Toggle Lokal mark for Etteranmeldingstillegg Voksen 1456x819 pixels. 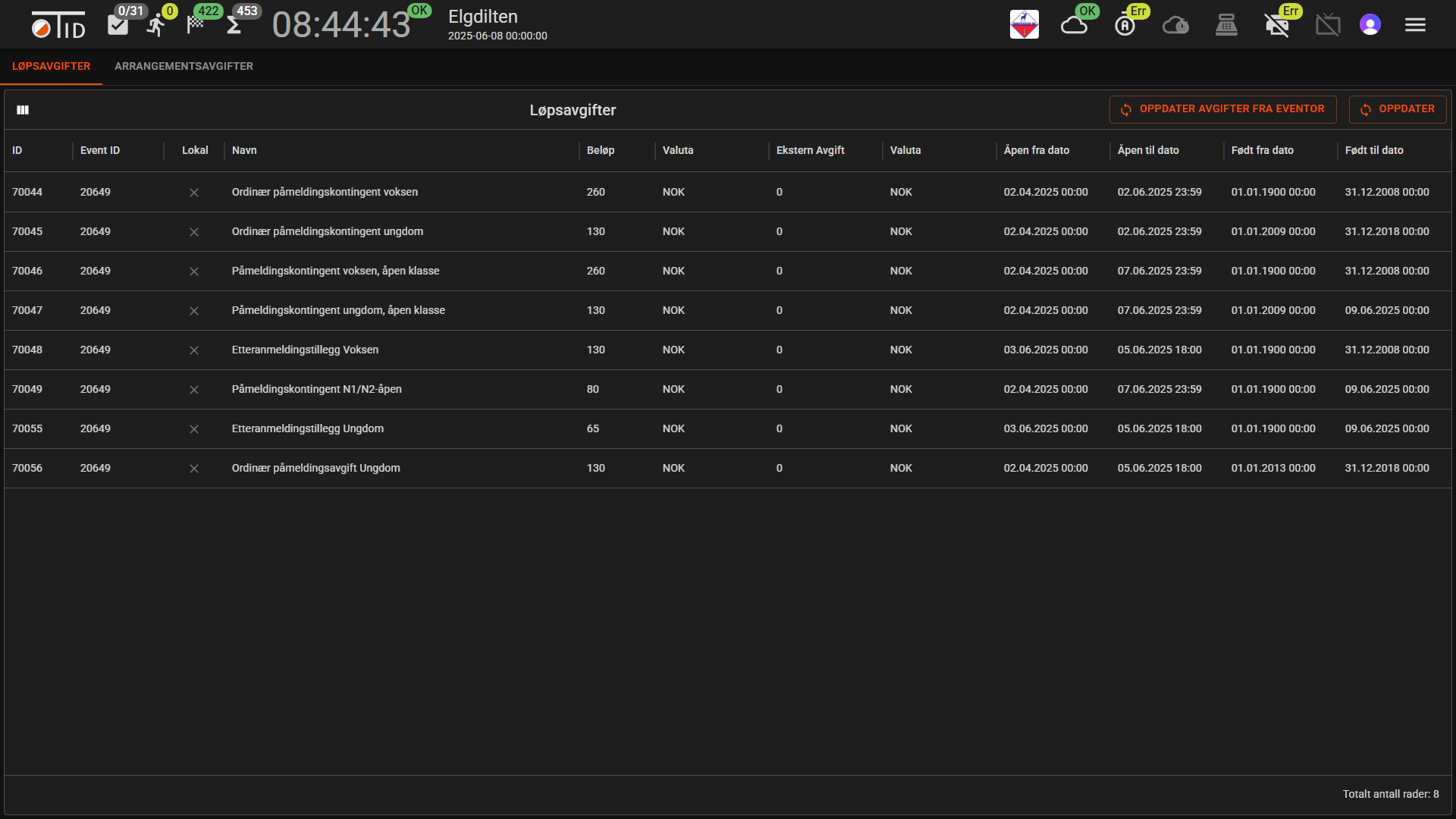pos(194,350)
